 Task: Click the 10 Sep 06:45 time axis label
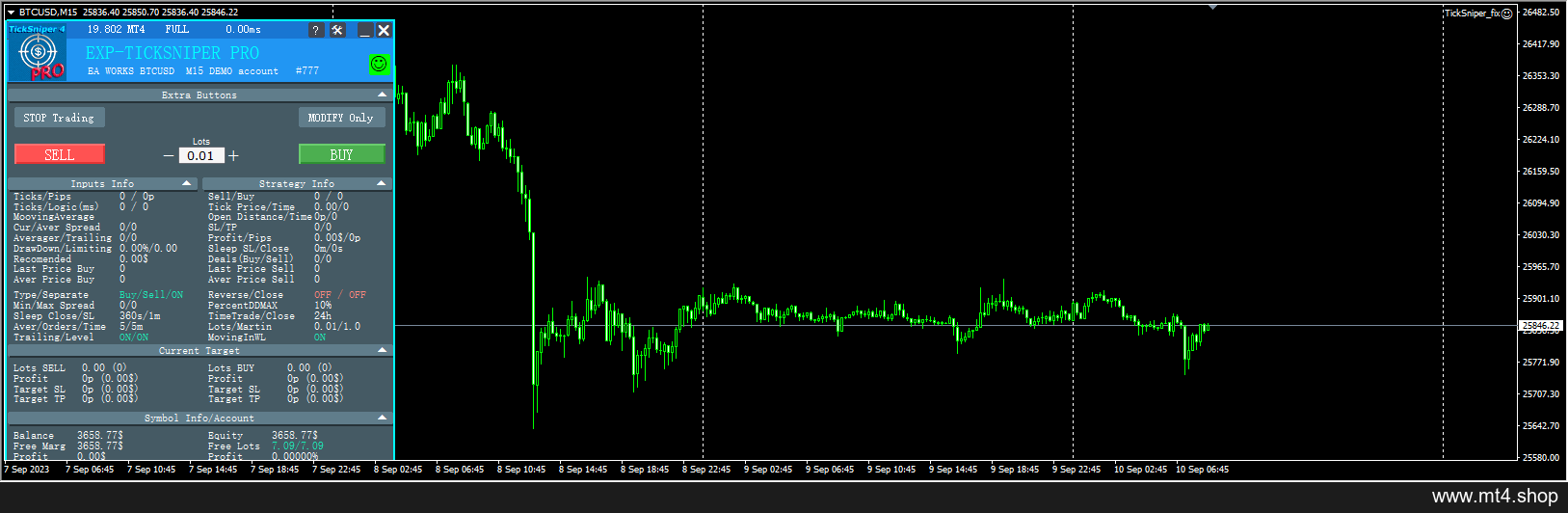(x=1204, y=470)
